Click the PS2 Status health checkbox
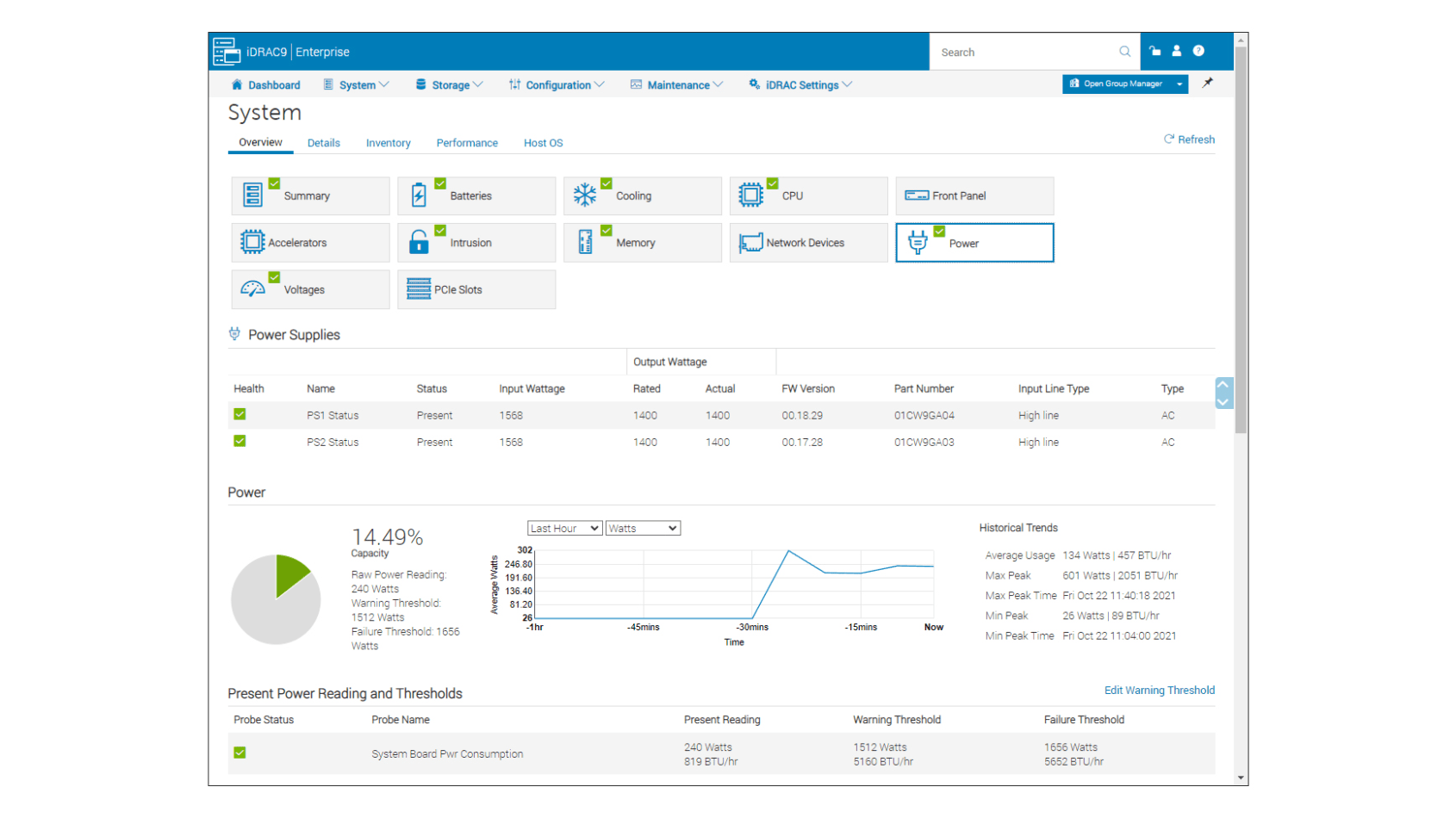The width and height of the screenshot is (1456, 818). tap(240, 441)
